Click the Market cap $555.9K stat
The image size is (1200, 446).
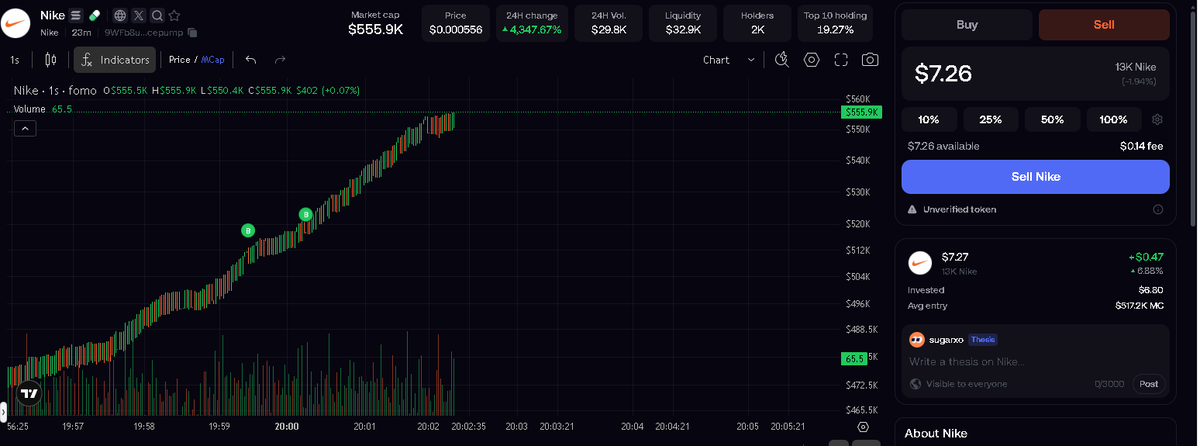click(x=376, y=23)
